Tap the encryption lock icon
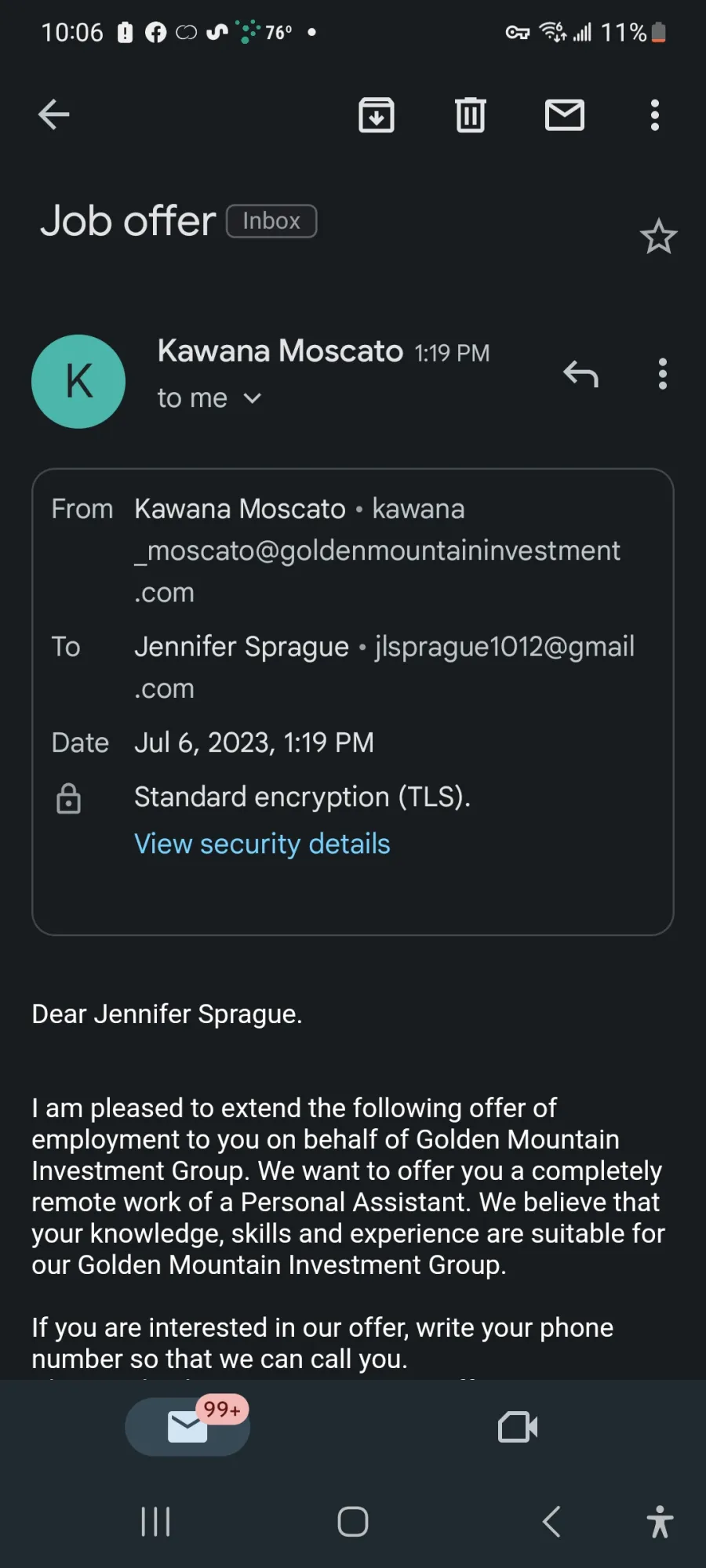 (x=69, y=798)
